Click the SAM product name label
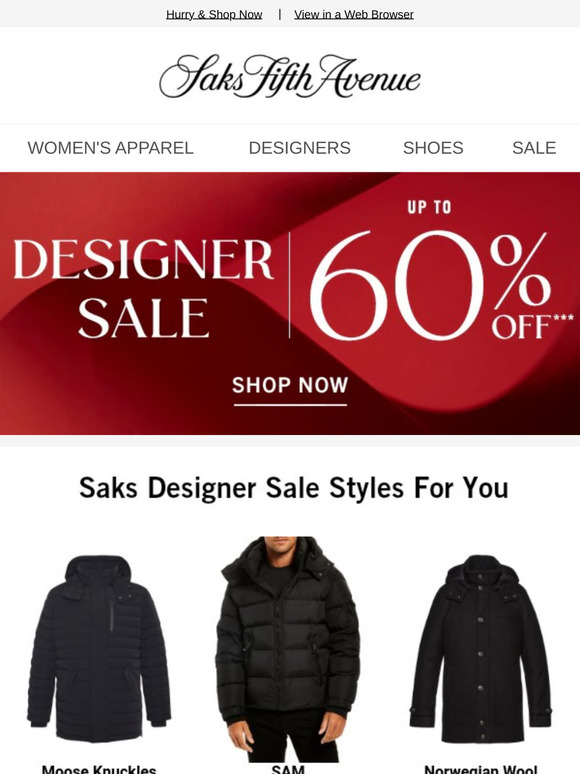580x774 pixels. (288, 769)
